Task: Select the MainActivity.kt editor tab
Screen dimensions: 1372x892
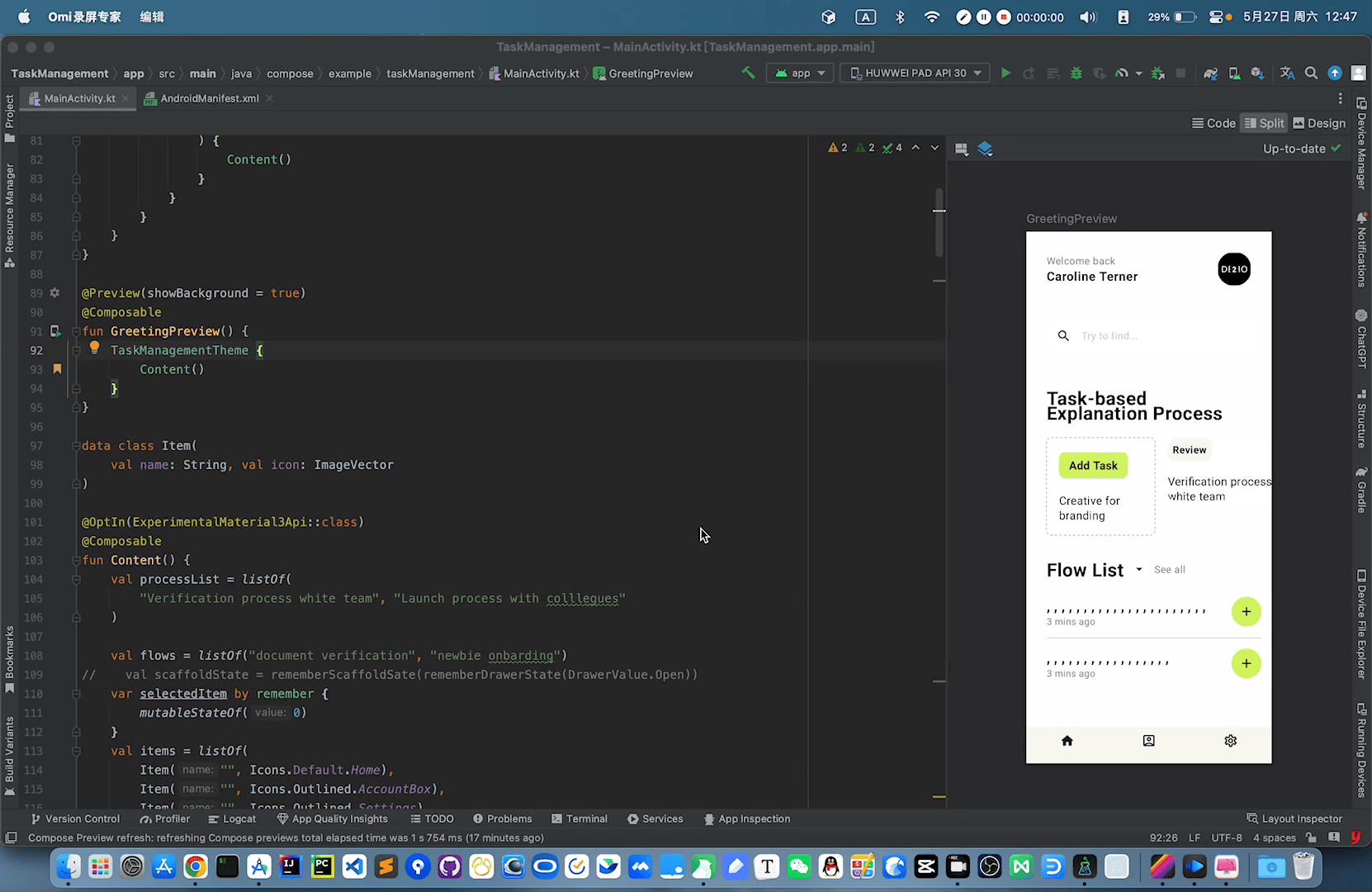Action: [80, 98]
